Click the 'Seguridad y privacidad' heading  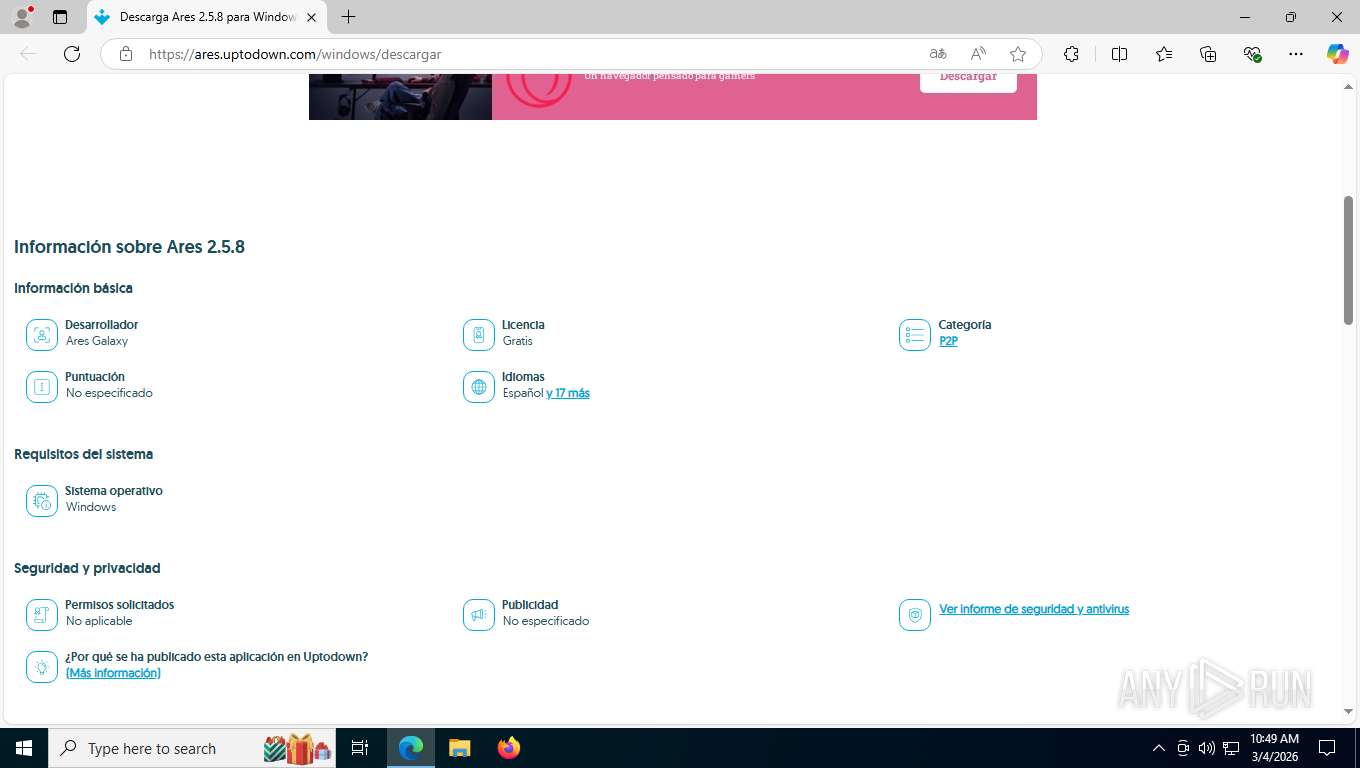tap(87, 568)
